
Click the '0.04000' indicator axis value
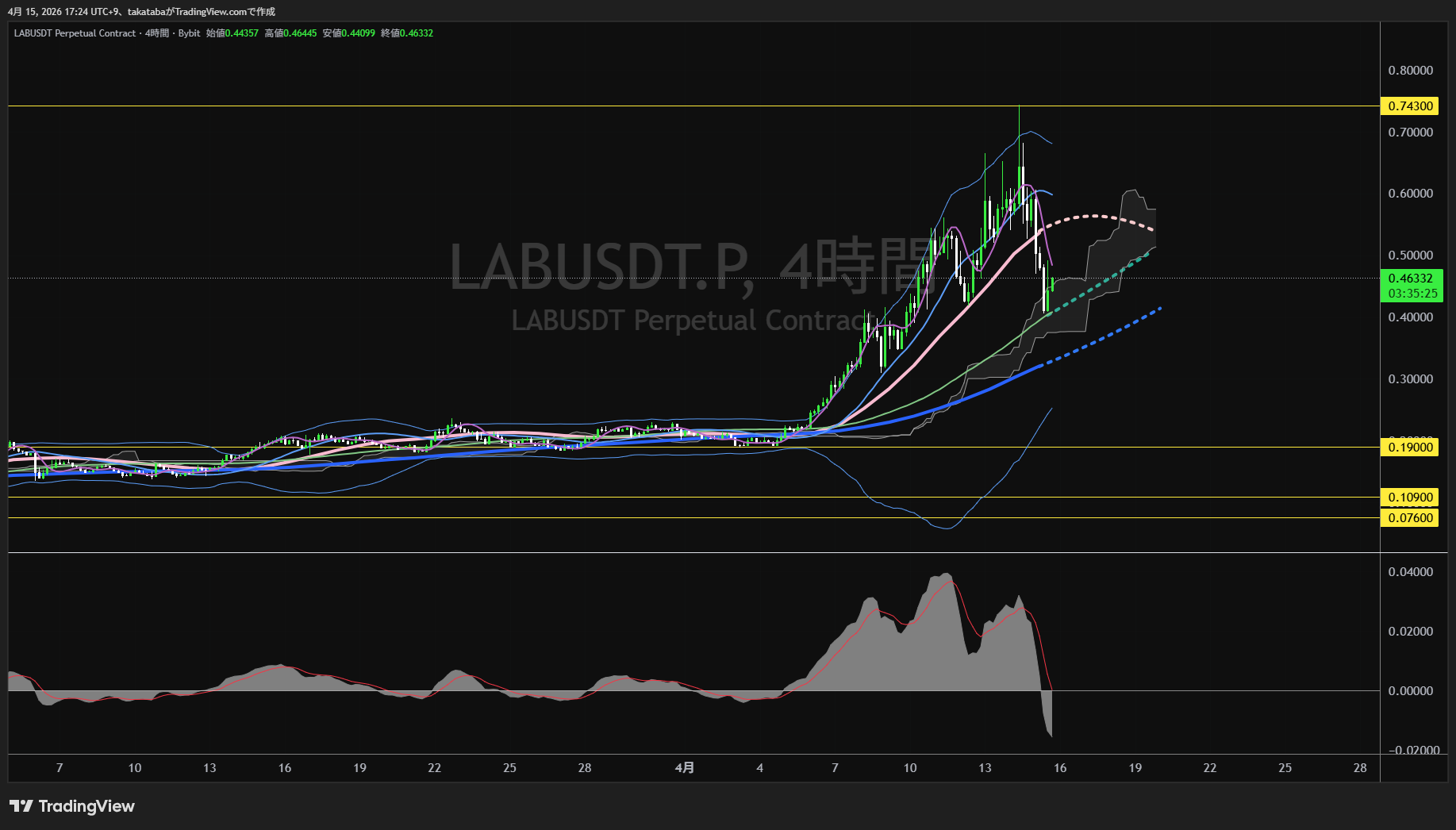(x=1410, y=572)
